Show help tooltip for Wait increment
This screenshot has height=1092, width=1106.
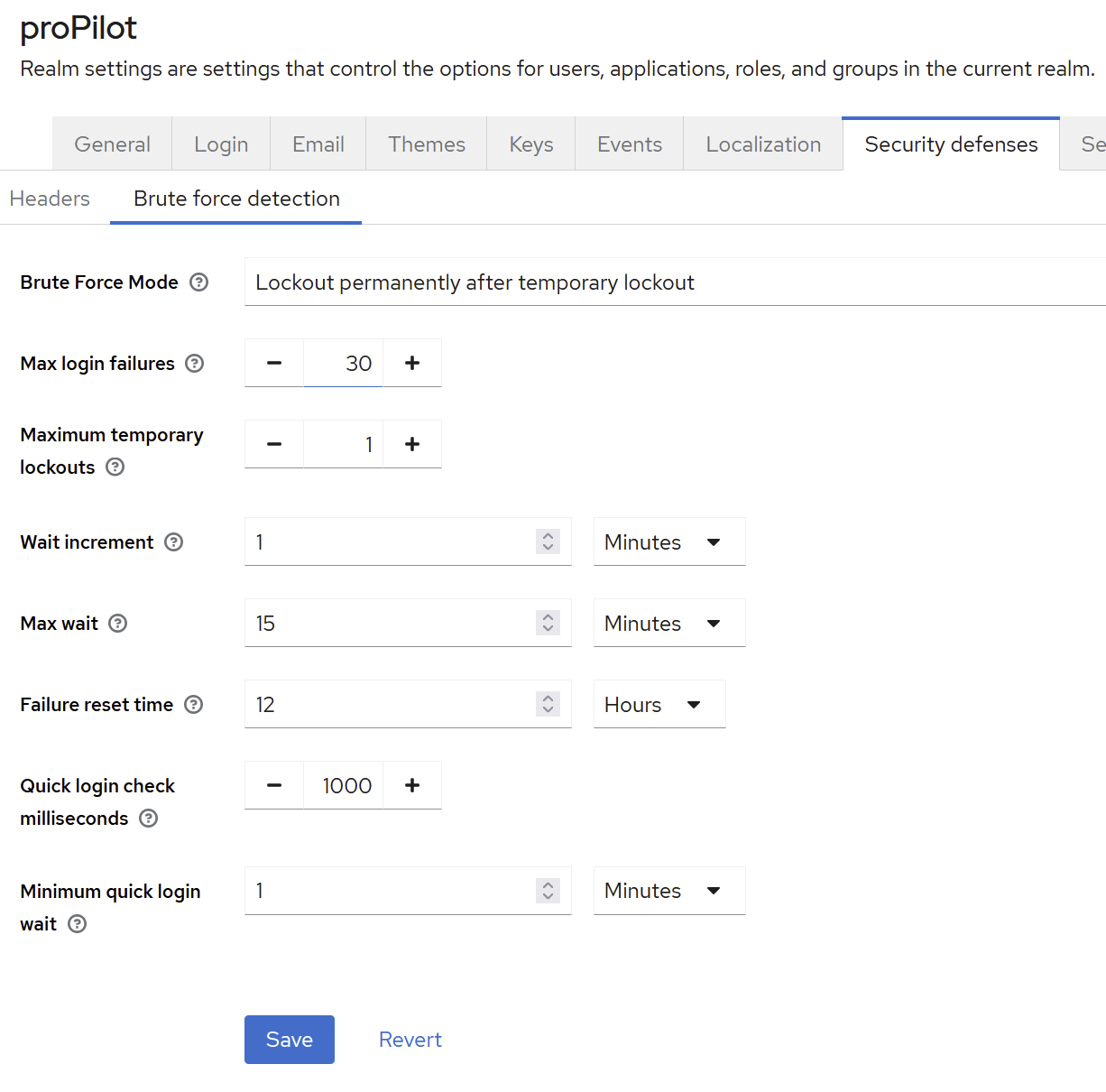point(174,542)
